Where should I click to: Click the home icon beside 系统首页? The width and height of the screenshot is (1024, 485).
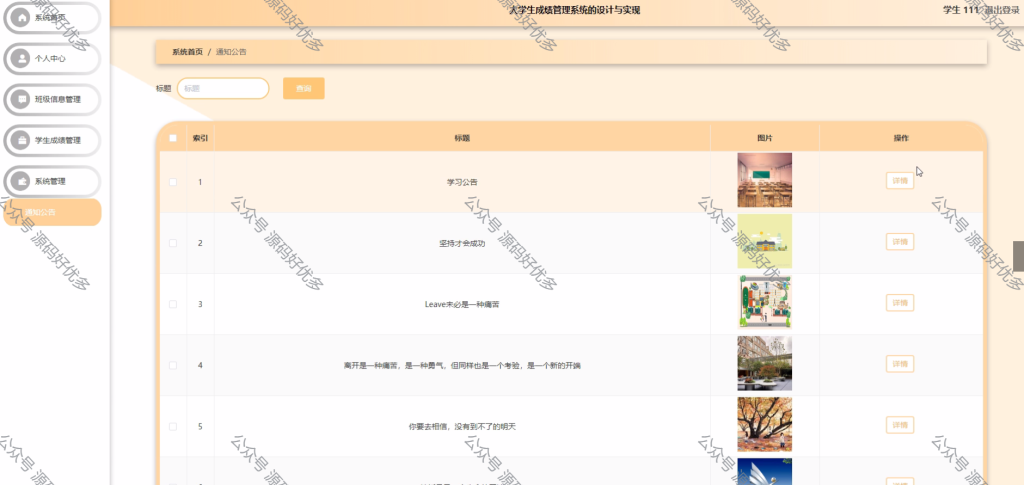(22, 18)
